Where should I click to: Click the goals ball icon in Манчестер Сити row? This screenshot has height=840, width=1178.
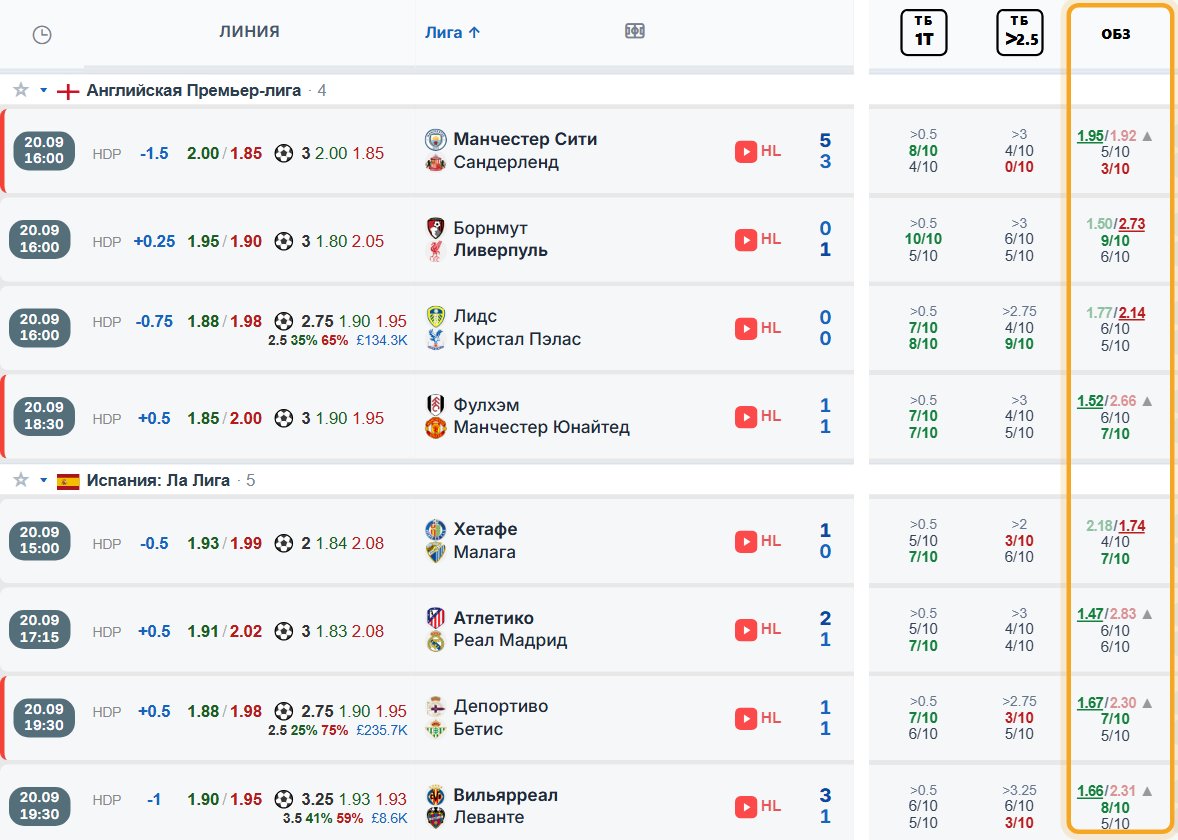point(283,153)
